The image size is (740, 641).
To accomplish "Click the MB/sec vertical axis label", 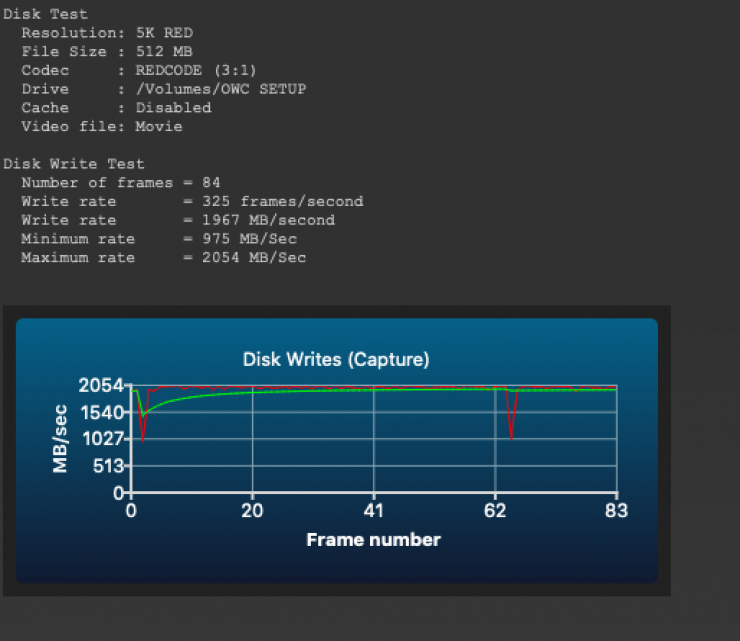I will (61, 438).
